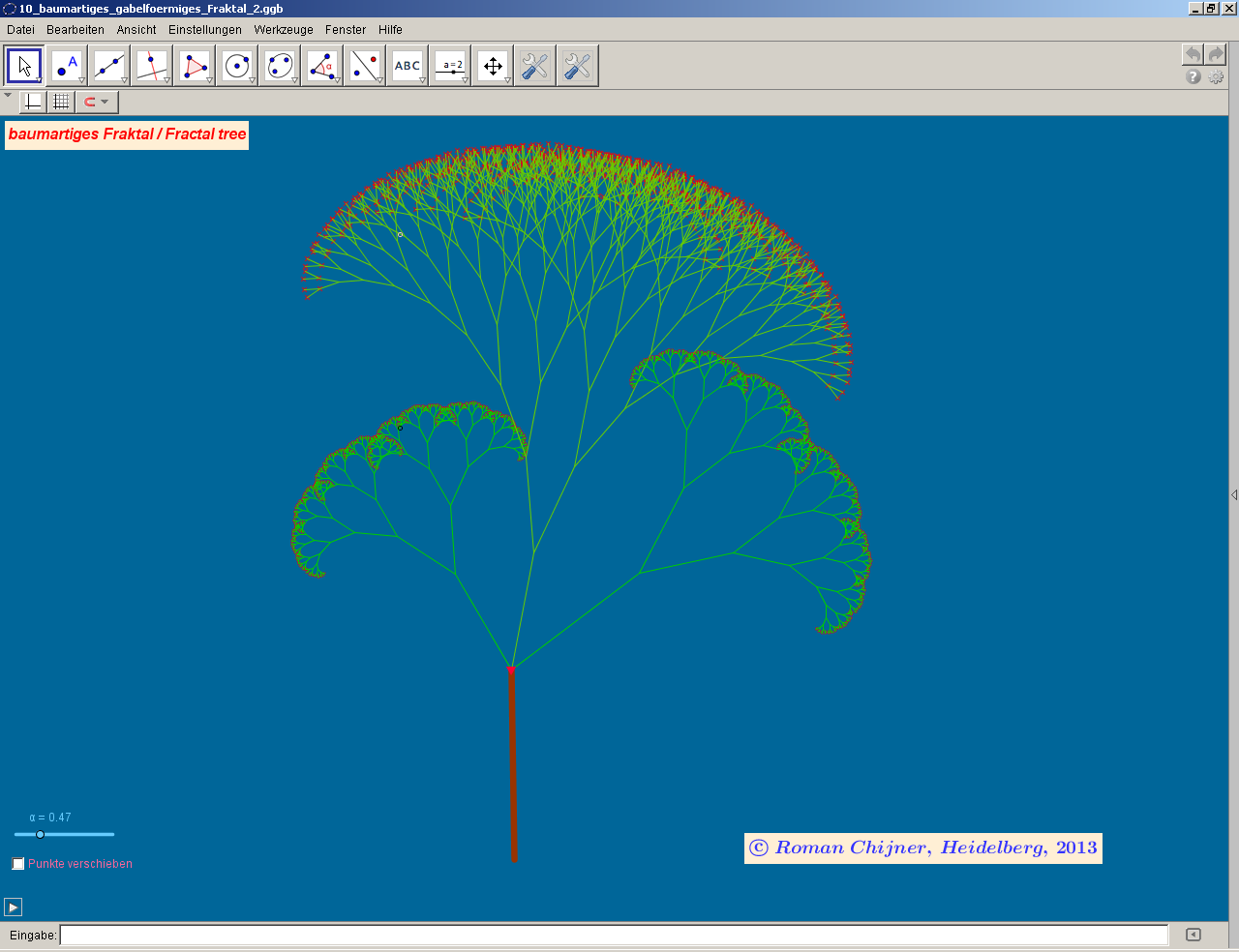Screen dimensions: 1239x952
Task: Select the Polygon tool
Action: click(x=195, y=66)
